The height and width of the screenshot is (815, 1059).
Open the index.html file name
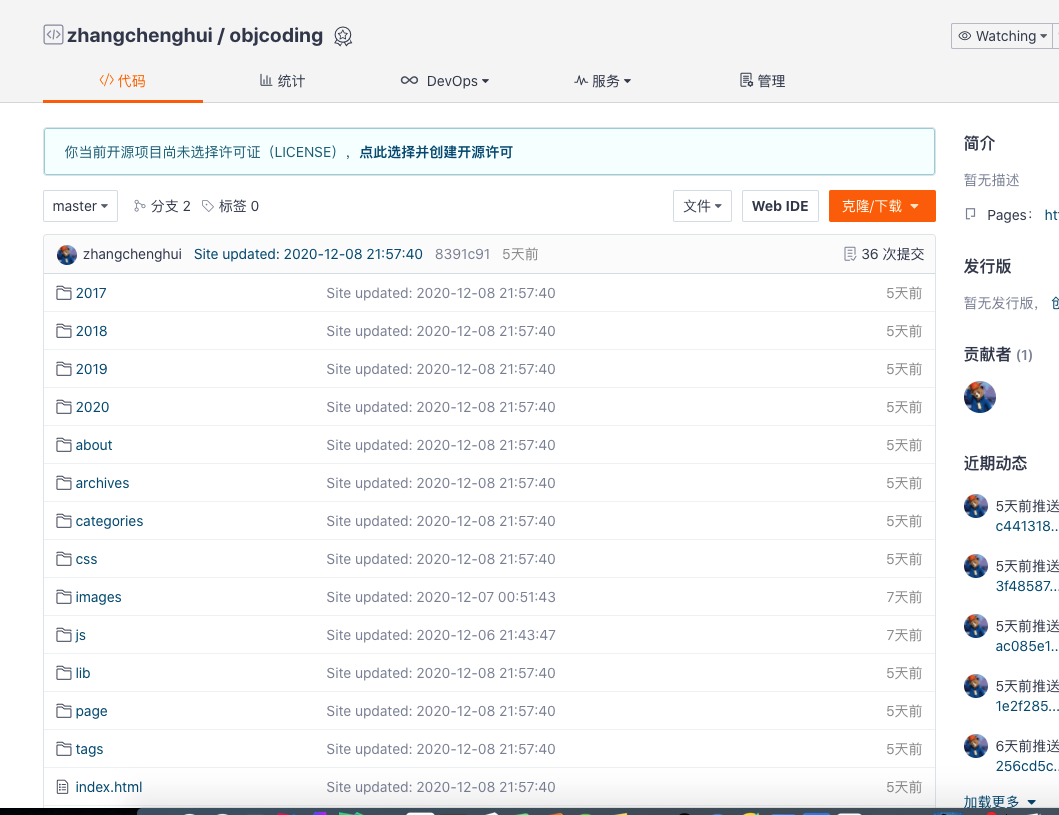(109, 787)
